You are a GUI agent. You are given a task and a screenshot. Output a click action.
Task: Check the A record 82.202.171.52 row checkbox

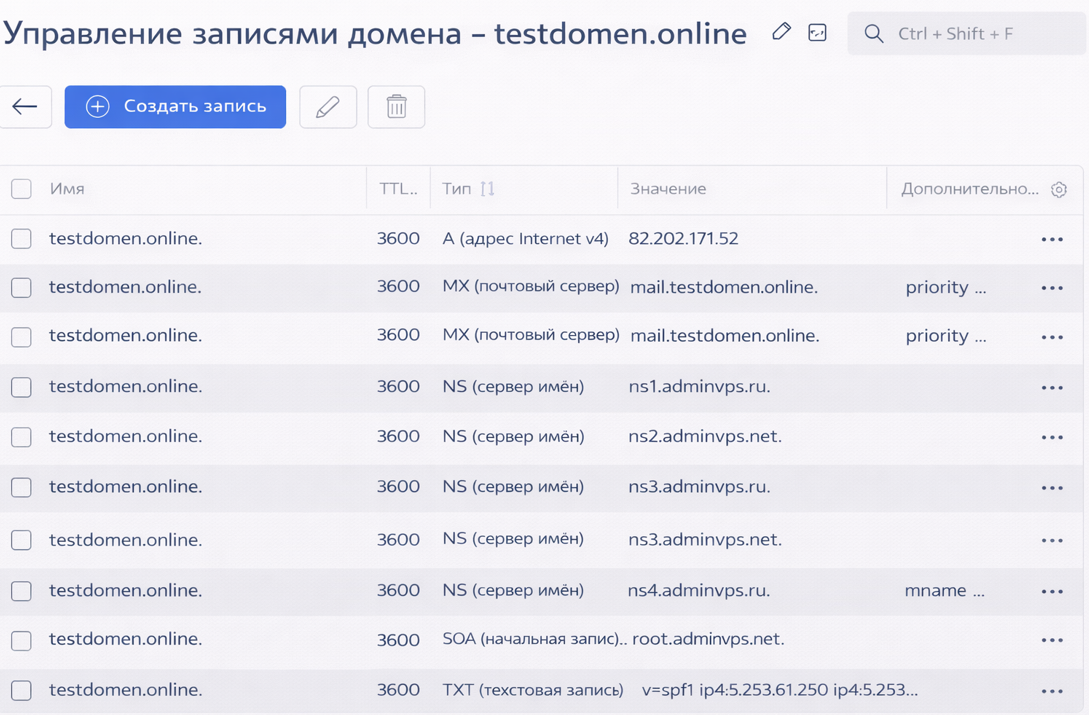point(21,239)
